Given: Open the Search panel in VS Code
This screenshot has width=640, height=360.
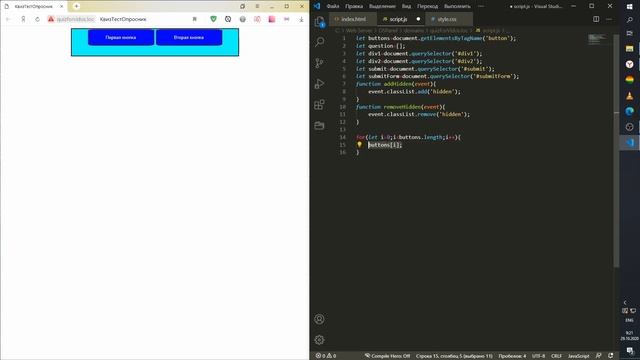Looking at the screenshot, I should [x=320, y=42].
